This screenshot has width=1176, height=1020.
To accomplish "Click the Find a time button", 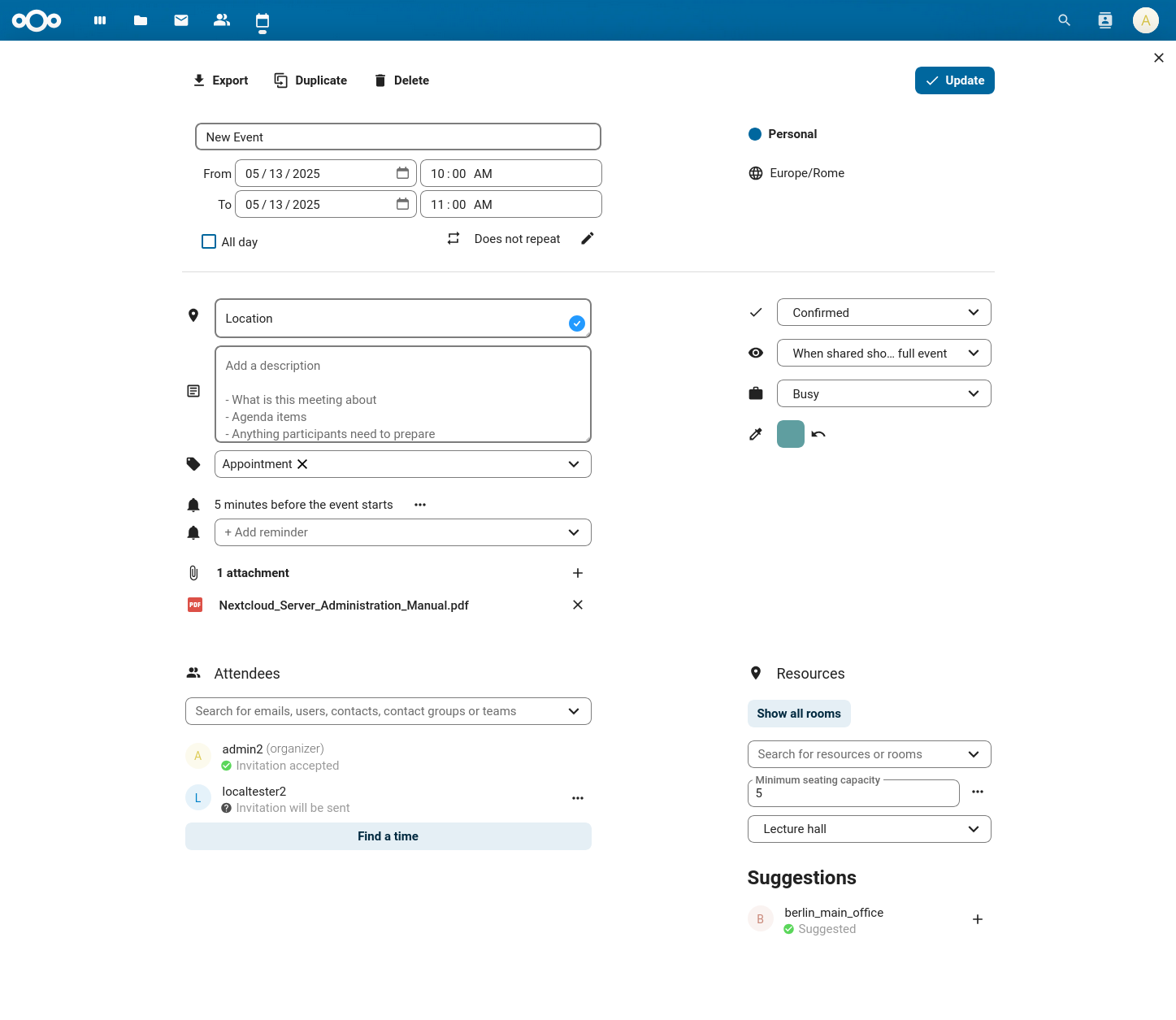I will click(388, 836).
